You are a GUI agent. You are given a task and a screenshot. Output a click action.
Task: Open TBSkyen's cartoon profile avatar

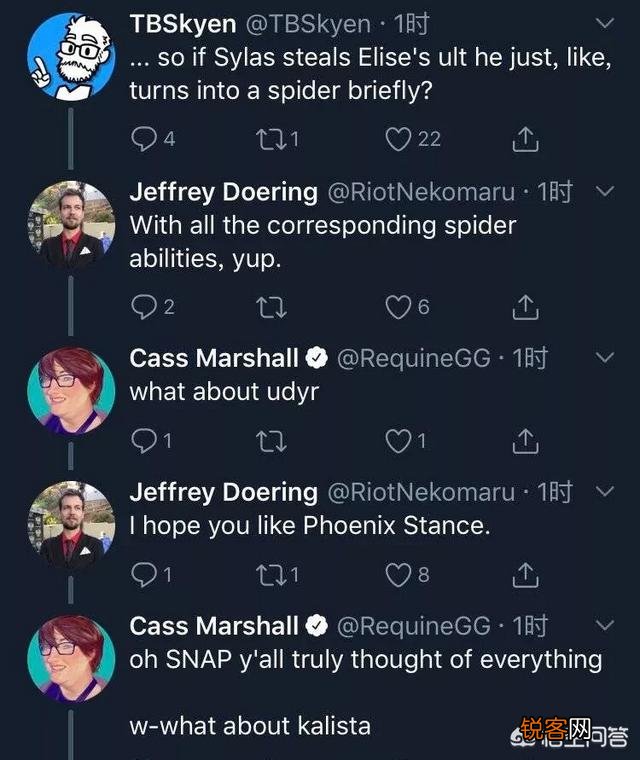click(71, 56)
